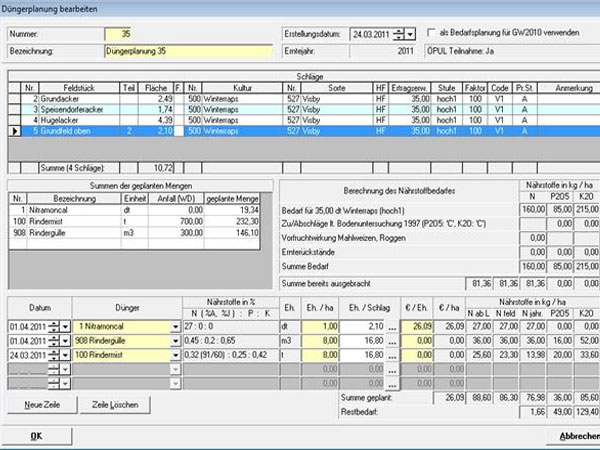Click the Kultur column header
The image size is (600, 450).
pos(242,88)
